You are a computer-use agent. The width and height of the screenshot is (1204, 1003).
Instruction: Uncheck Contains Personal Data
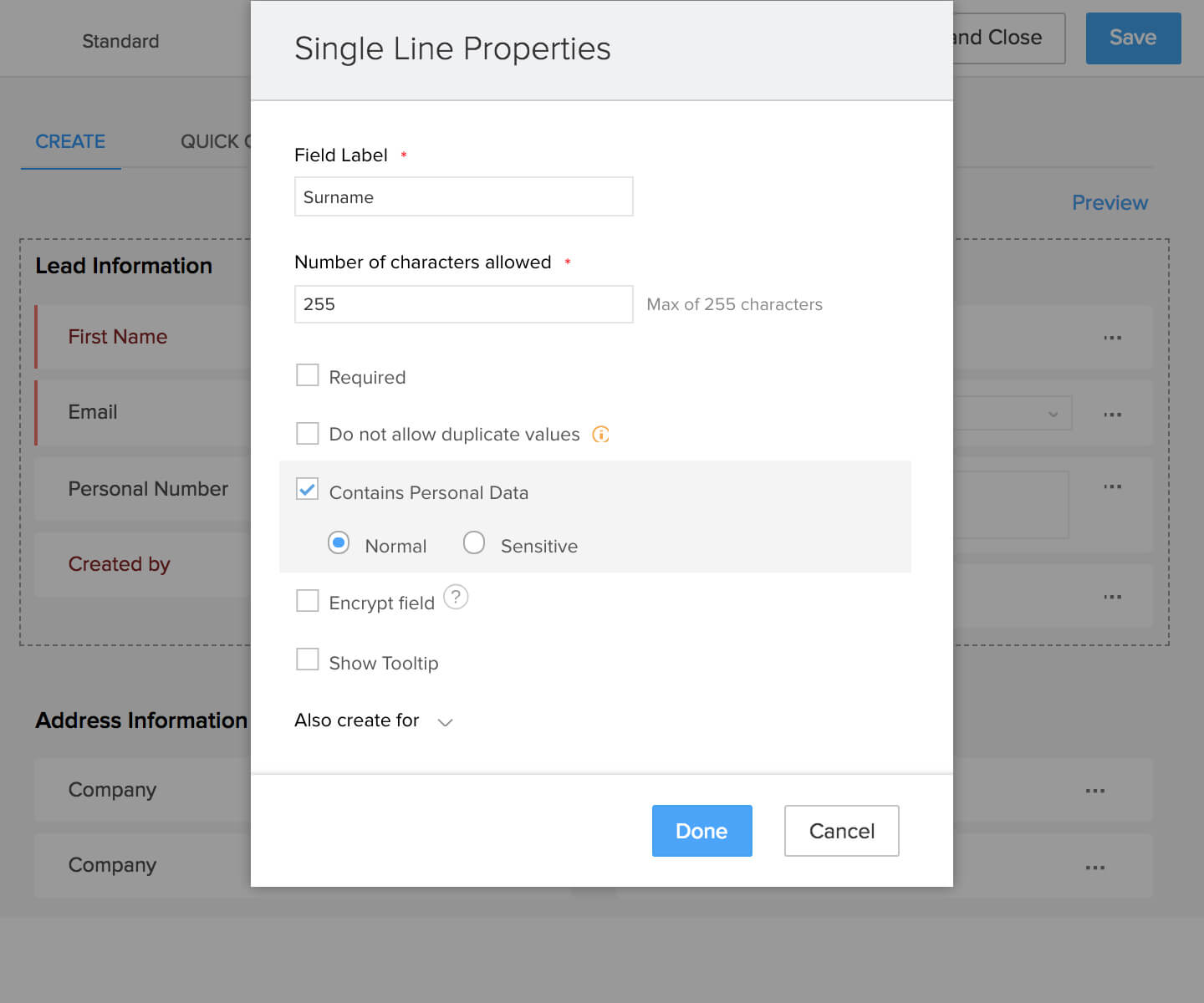click(308, 490)
